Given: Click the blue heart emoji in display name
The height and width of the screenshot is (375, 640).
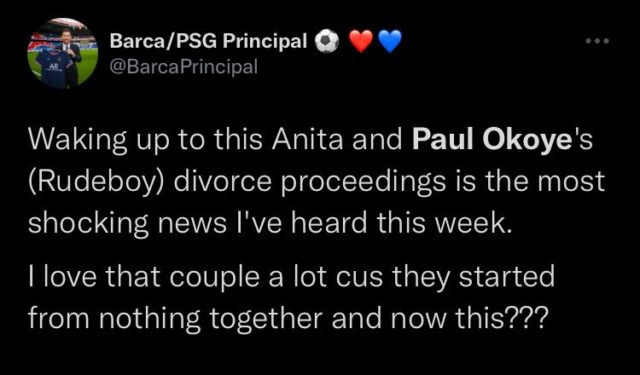Looking at the screenshot, I should pyautogui.click(x=390, y=42).
